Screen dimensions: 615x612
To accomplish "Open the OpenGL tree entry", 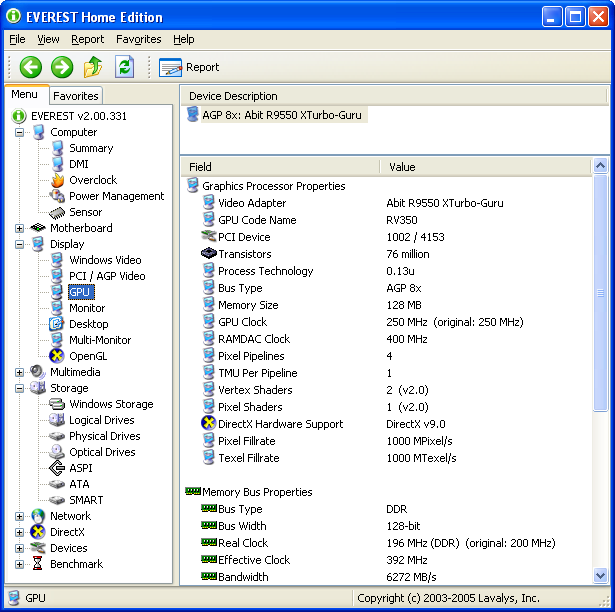I will 88,356.
